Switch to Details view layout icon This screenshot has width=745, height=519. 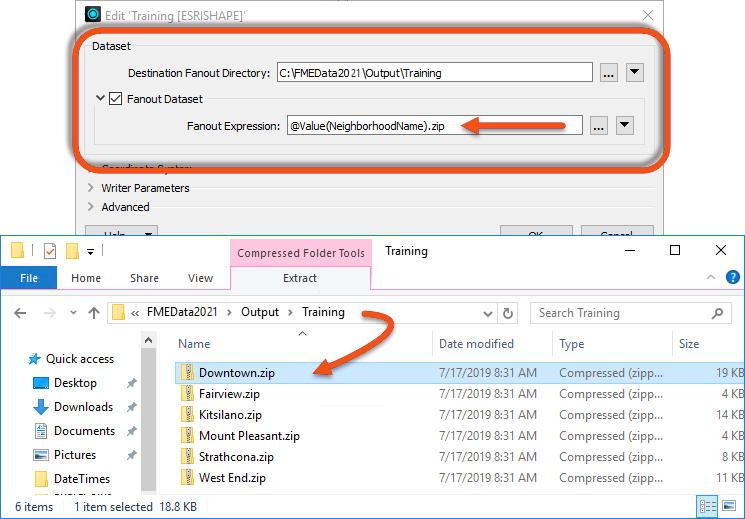tap(707, 507)
